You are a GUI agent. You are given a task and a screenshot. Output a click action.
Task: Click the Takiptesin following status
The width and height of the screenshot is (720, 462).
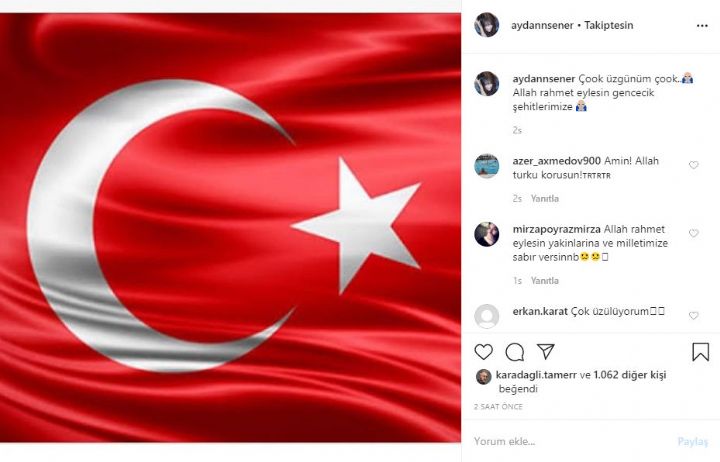(608, 25)
